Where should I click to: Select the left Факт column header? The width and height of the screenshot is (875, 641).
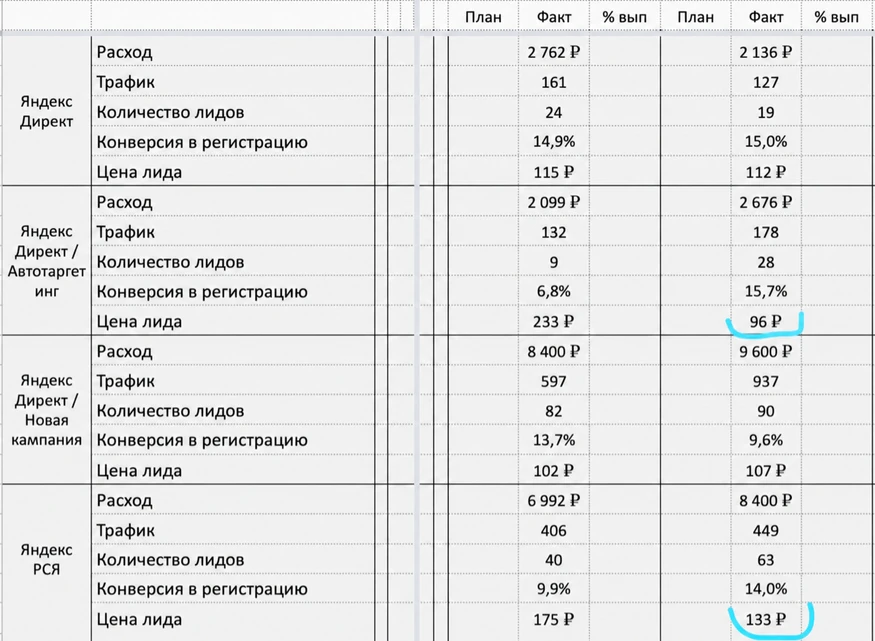(554, 17)
